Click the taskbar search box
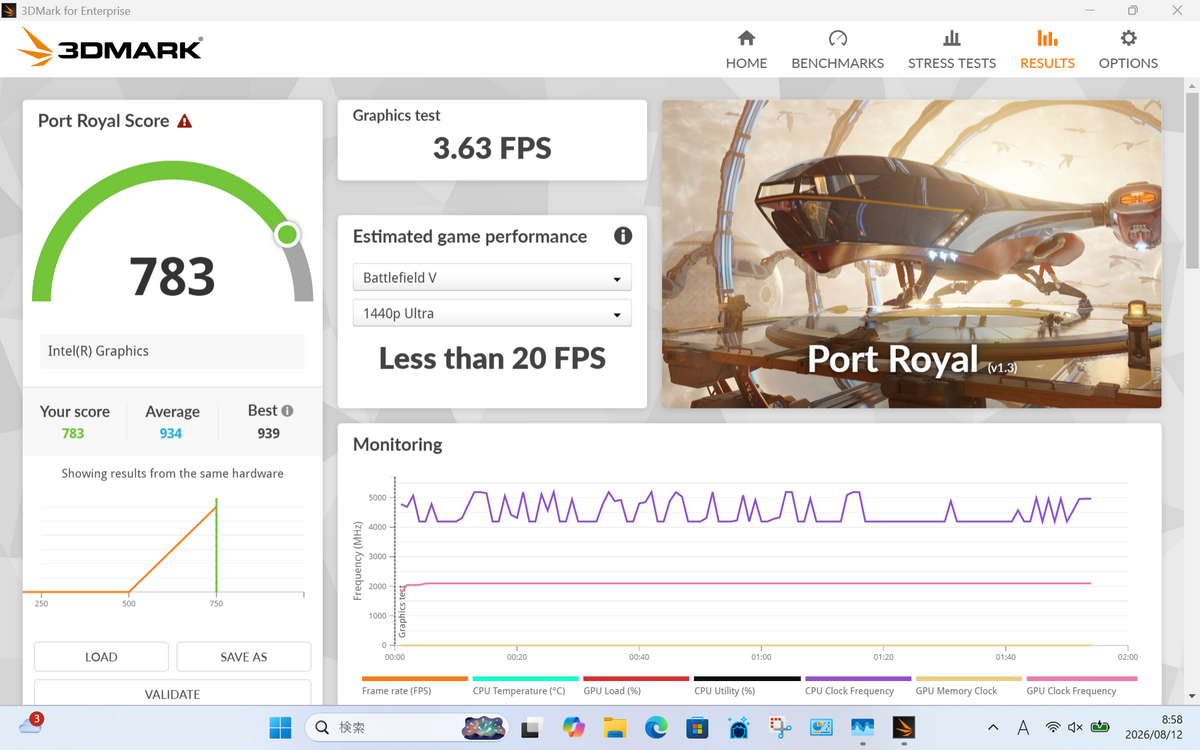This screenshot has width=1200, height=750. click(x=407, y=727)
